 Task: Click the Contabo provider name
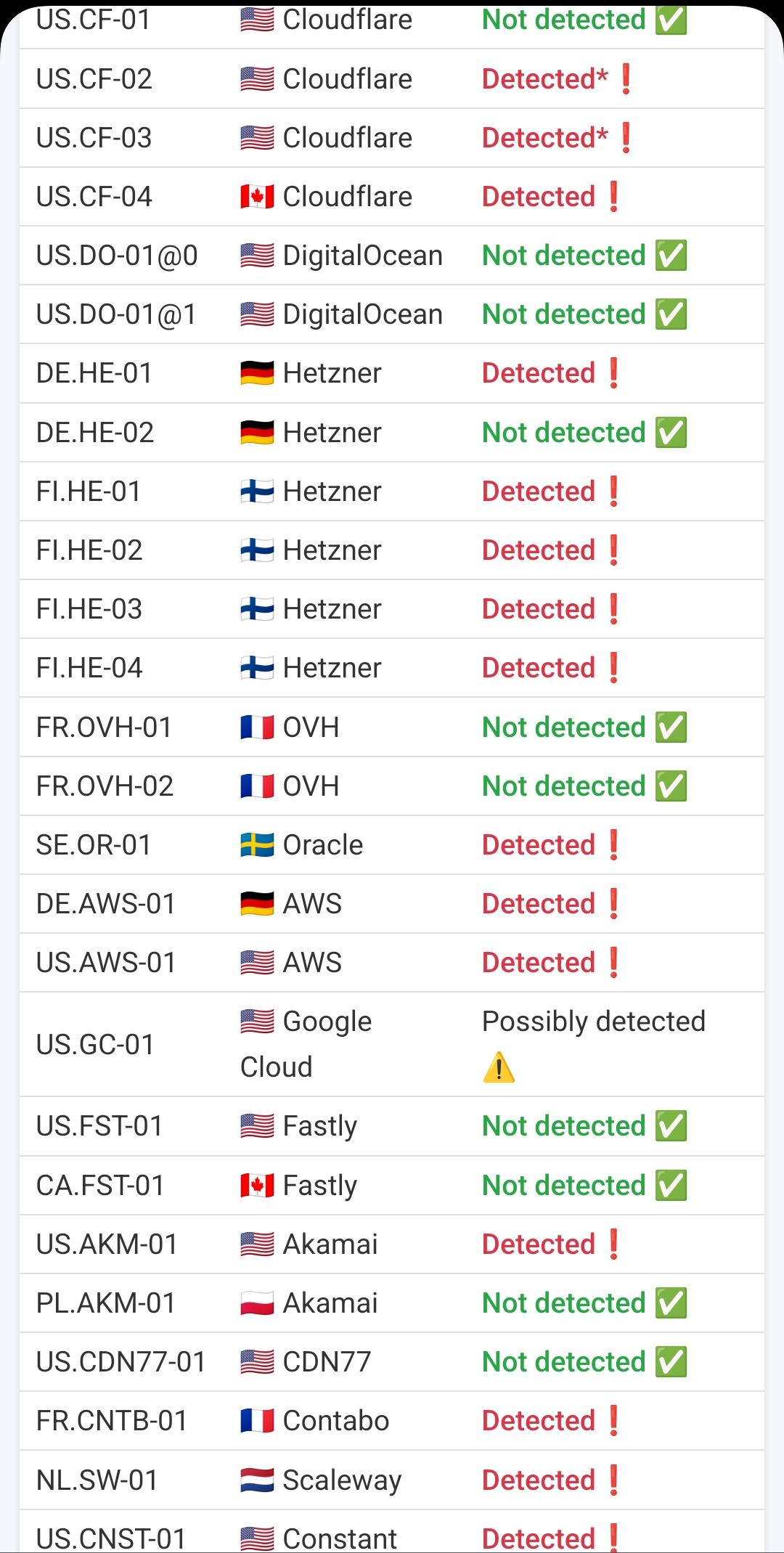tap(335, 1421)
